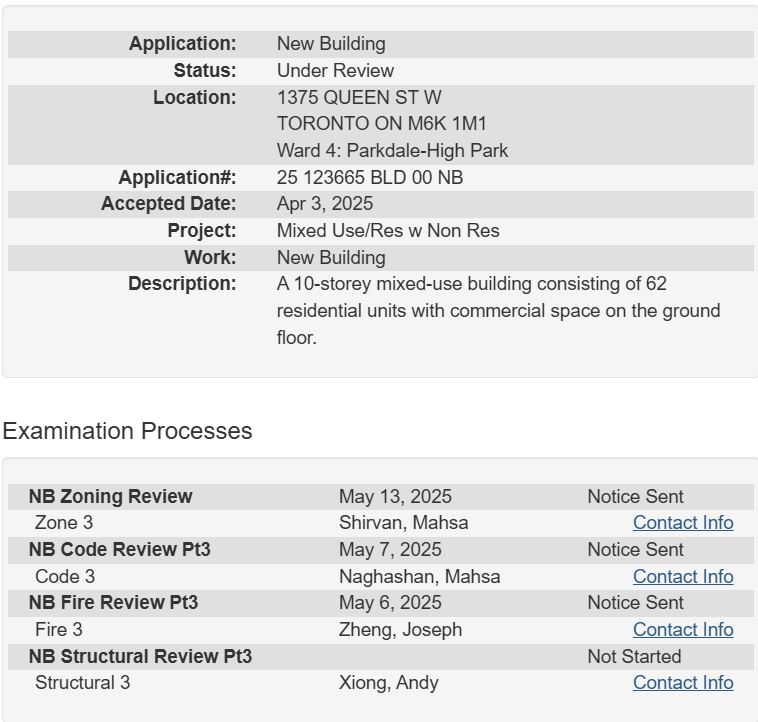Image resolution: width=758 pixels, height=722 pixels.
Task: Select the NB Structural Review Pt3 row title
Action: coord(140,657)
